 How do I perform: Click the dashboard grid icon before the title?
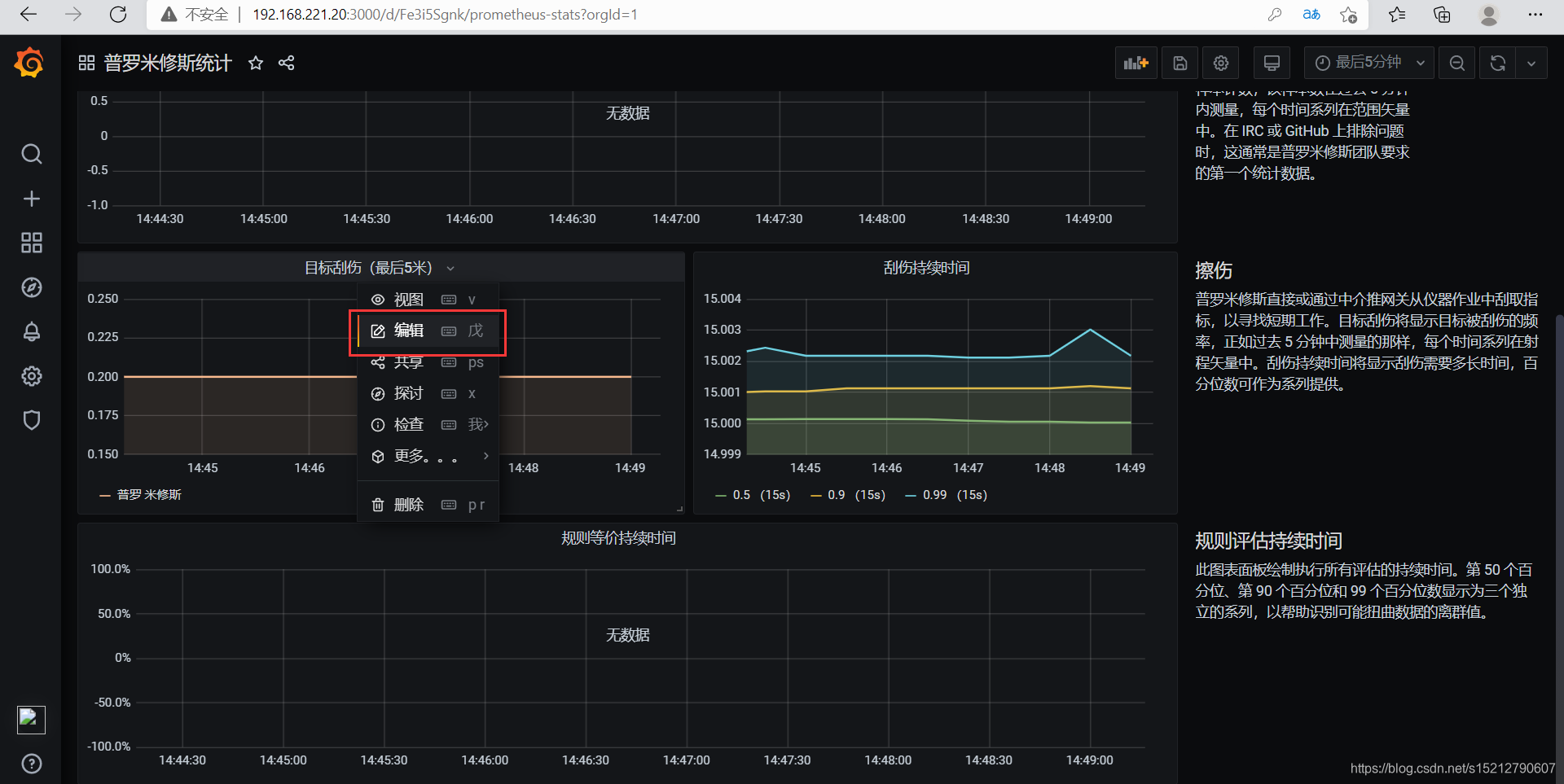86,63
